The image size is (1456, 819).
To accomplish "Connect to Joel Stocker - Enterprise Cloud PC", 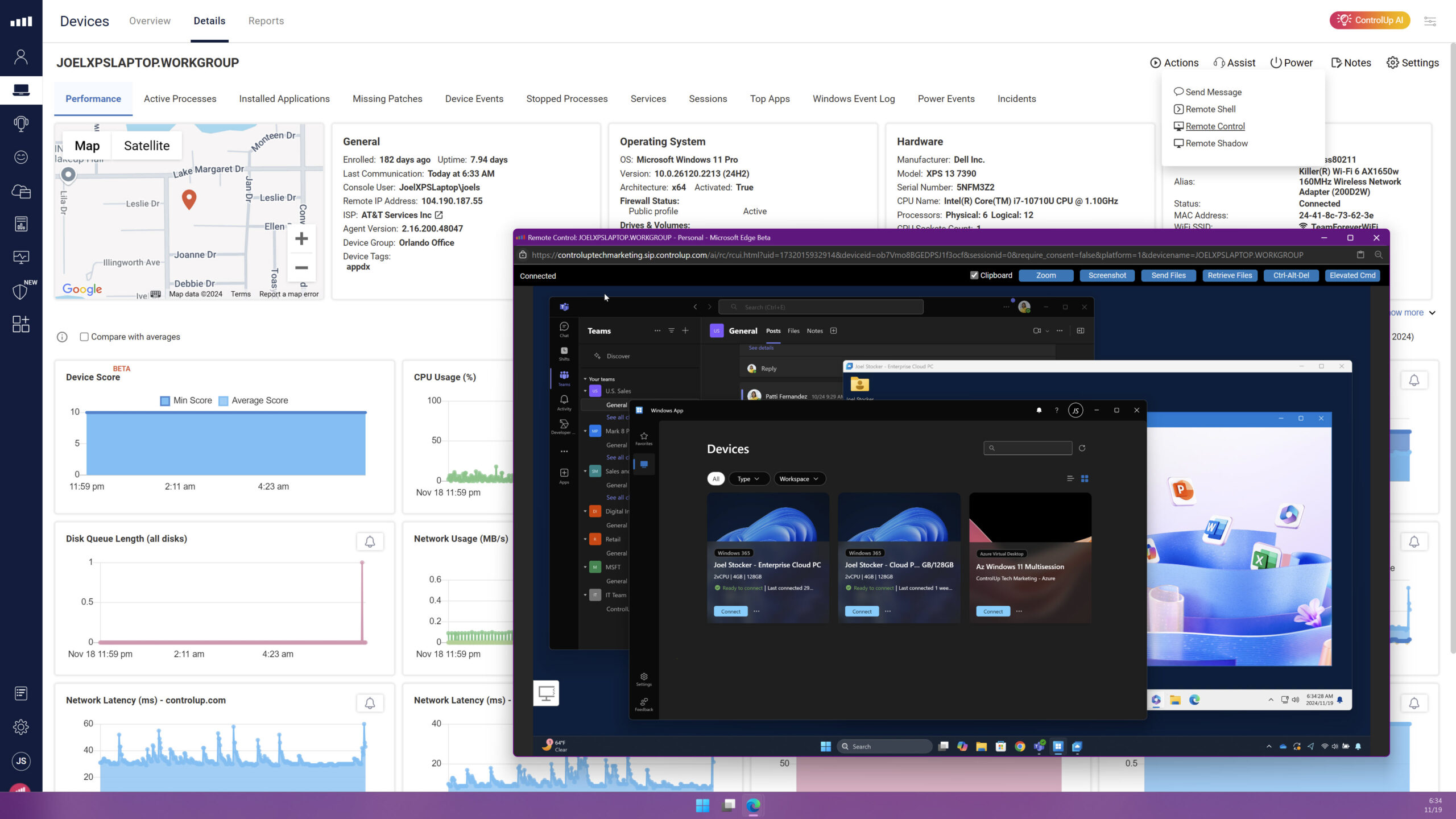I will [730, 611].
